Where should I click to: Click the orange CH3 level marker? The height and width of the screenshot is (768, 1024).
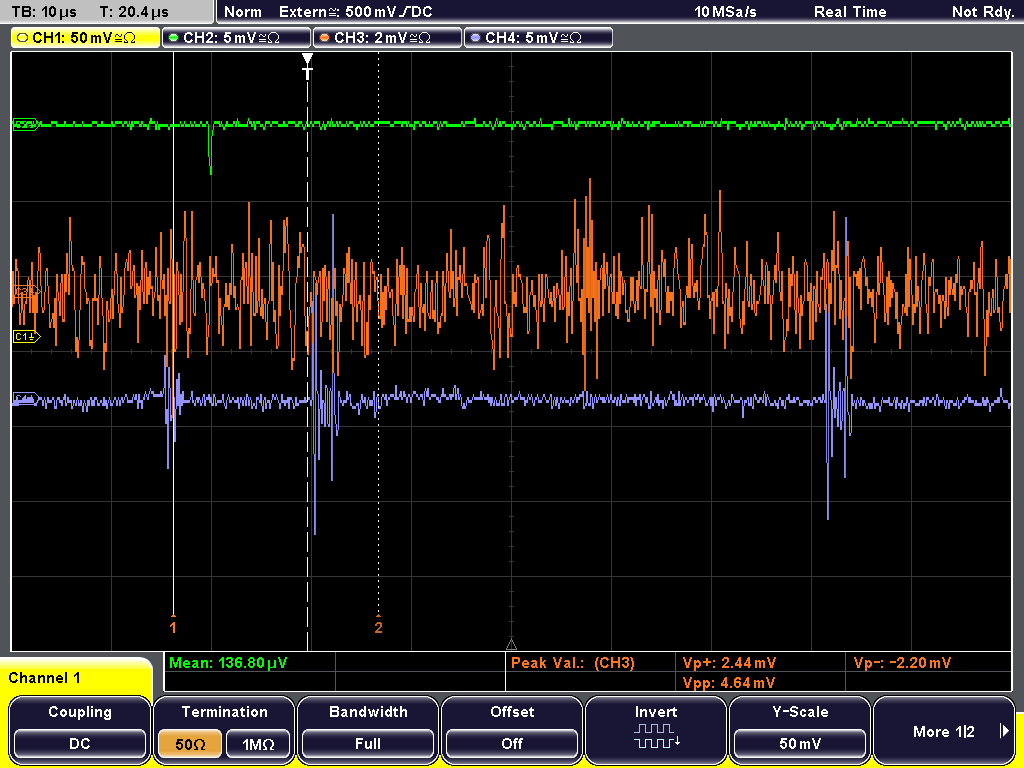coord(25,291)
